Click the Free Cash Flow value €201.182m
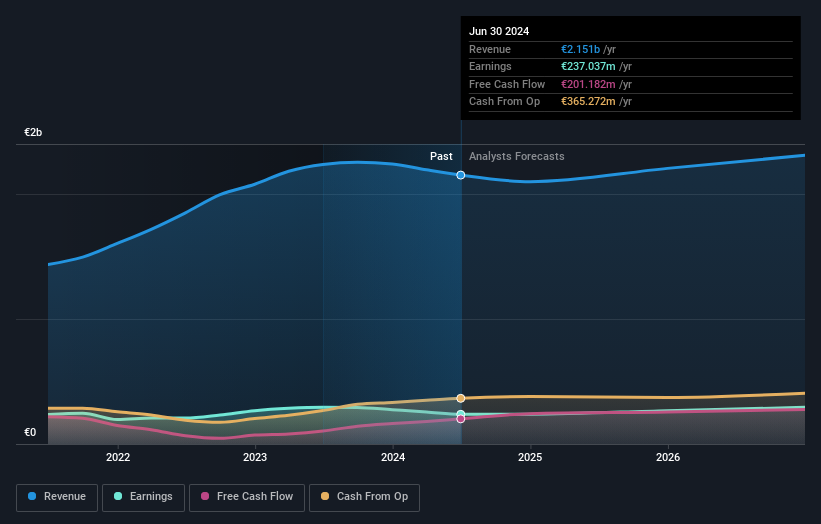This screenshot has width=821, height=524. point(588,84)
